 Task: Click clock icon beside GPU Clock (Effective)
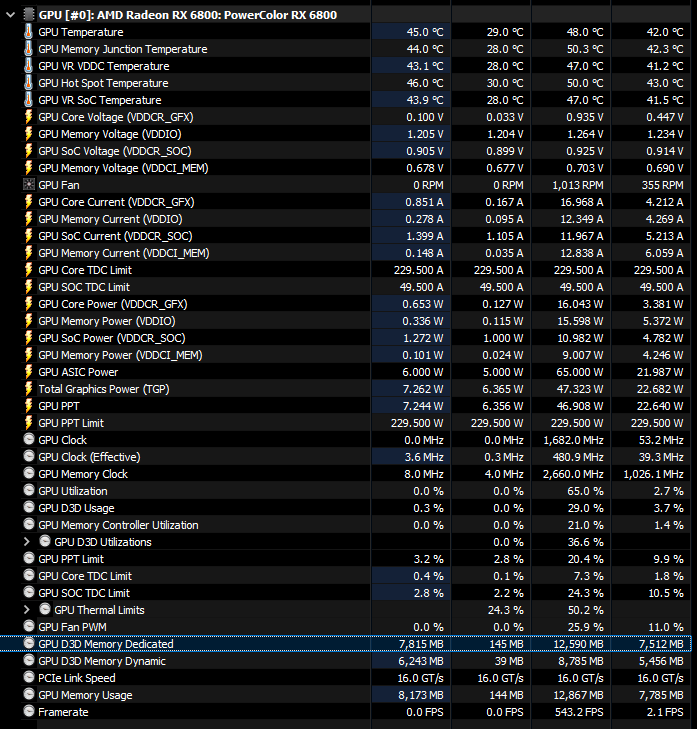click(x=29, y=457)
